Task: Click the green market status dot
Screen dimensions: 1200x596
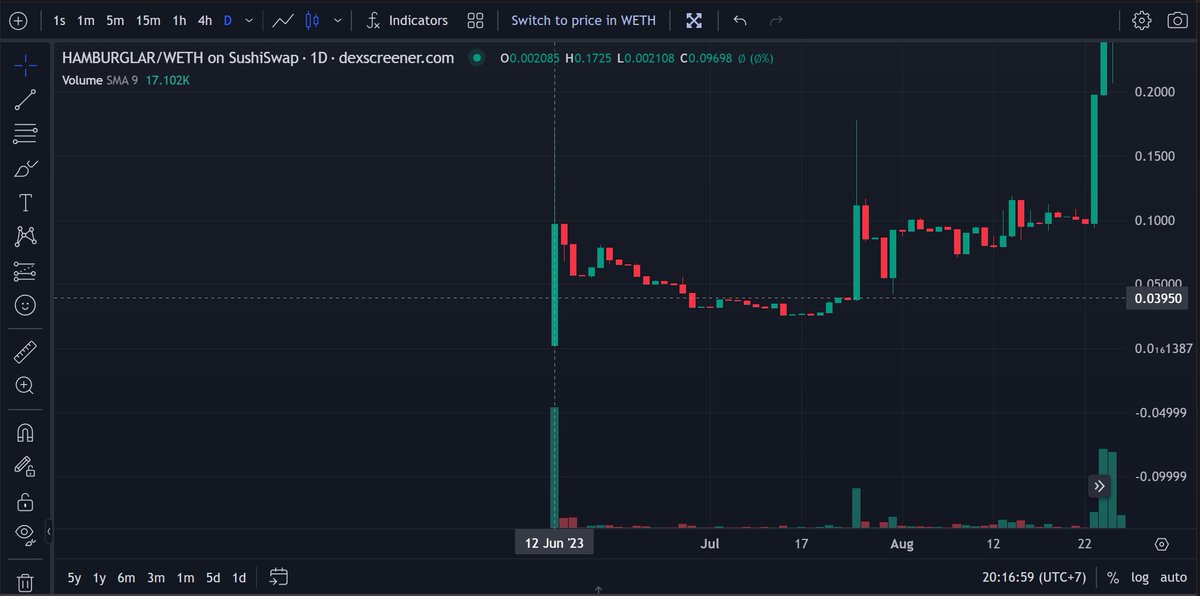Action: [x=478, y=58]
